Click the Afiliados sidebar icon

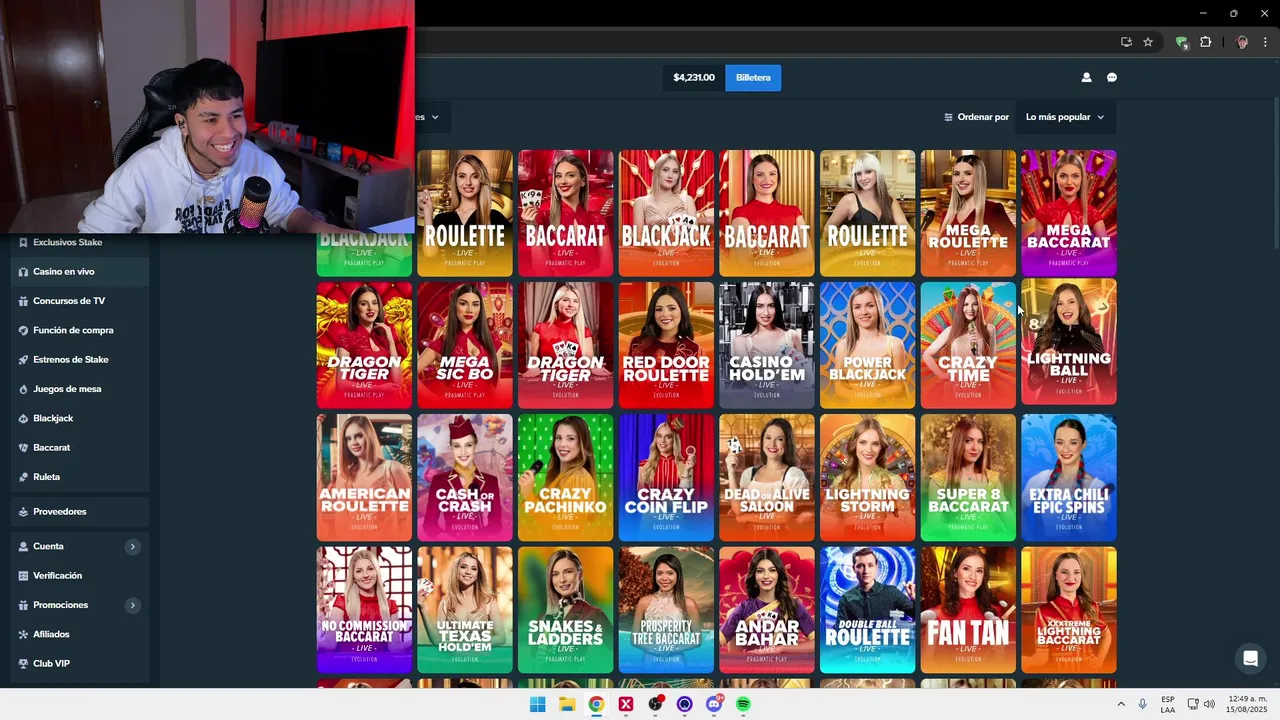(23, 634)
